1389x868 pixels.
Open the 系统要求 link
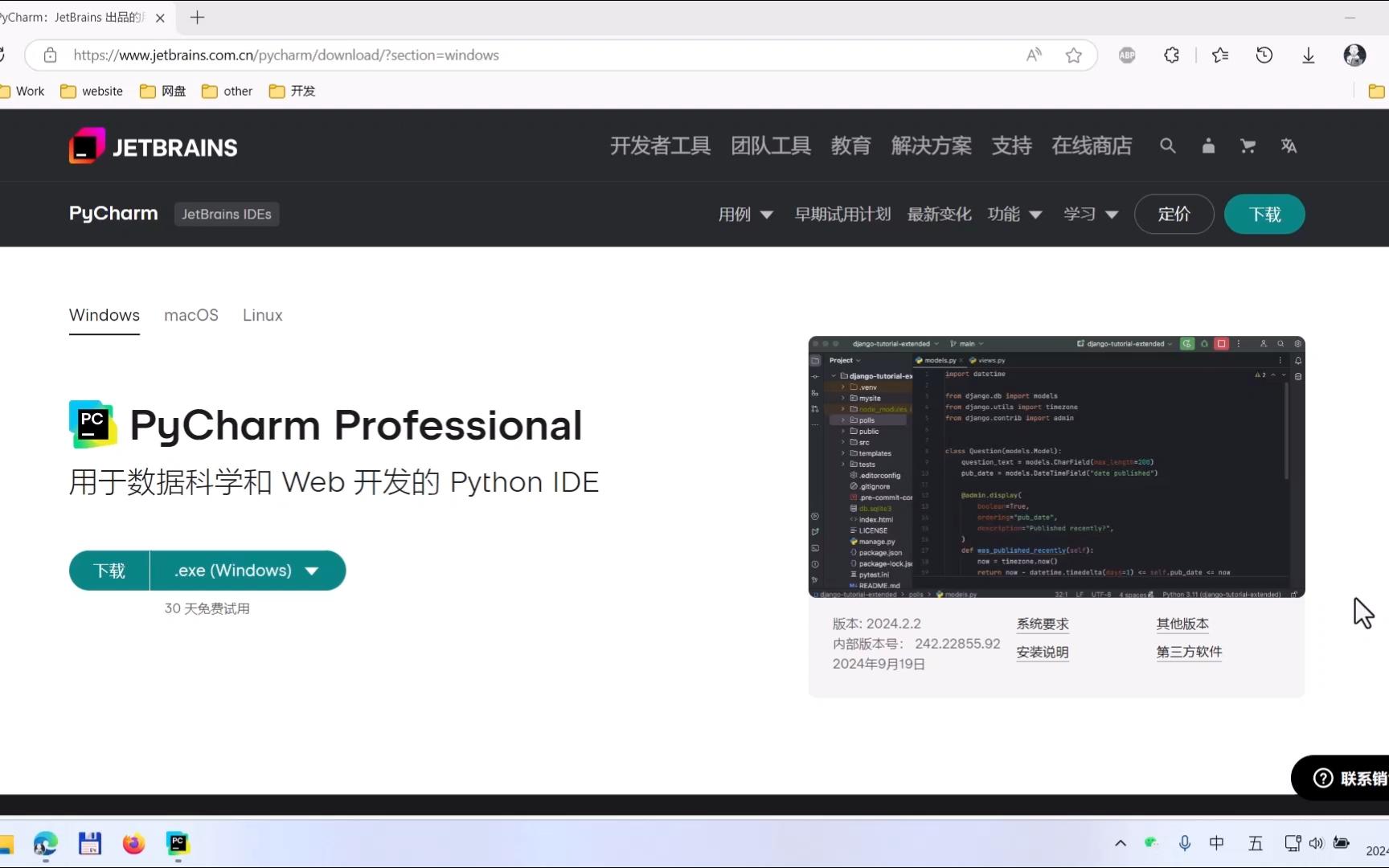(x=1042, y=624)
